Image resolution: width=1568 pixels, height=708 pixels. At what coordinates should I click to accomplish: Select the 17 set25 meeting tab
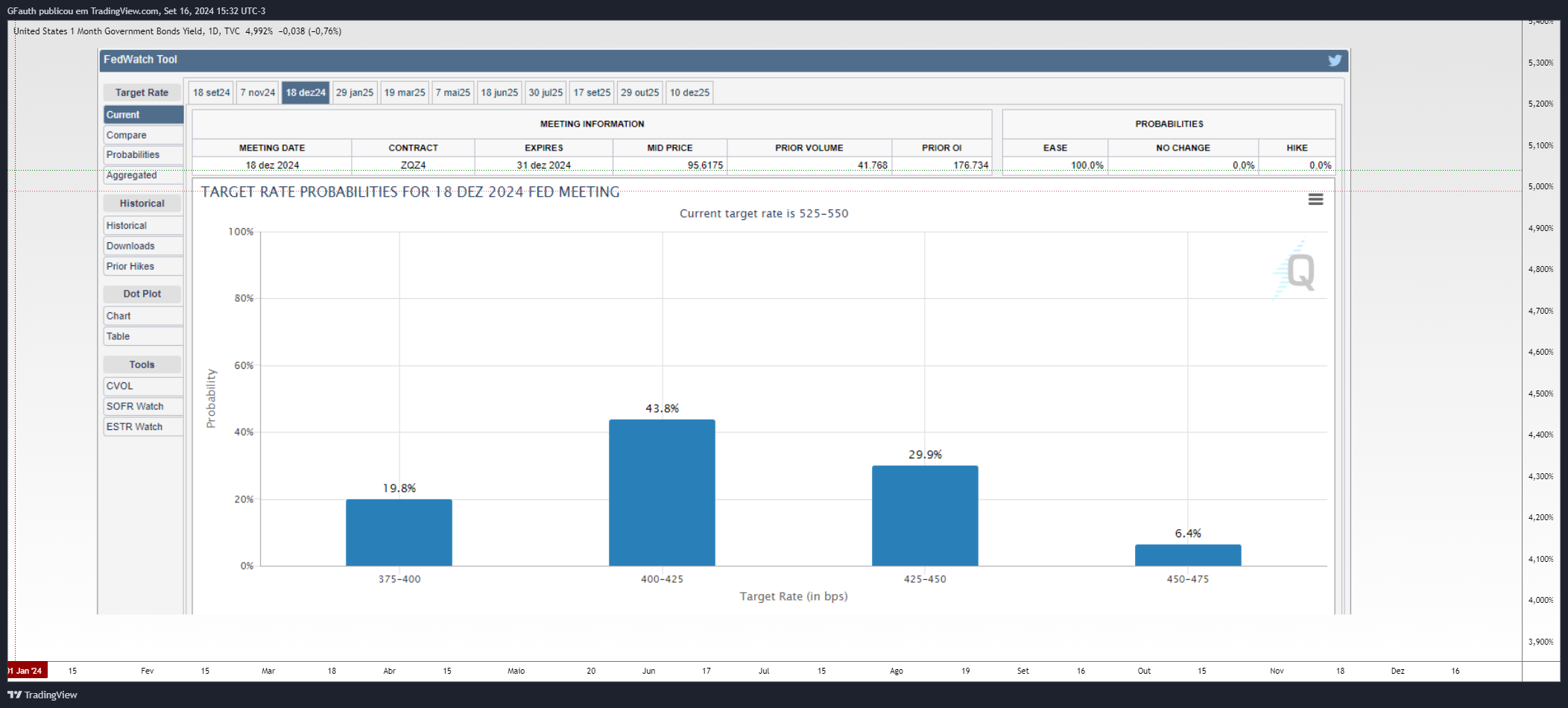point(592,92)
